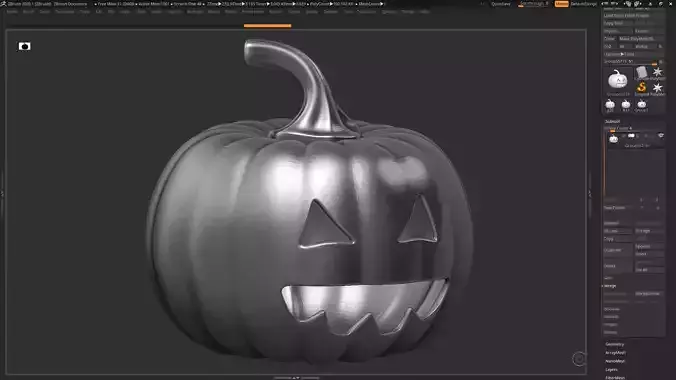676x380 pixels.
Task: Open the Zplugin menu
Action: (389, 12)
